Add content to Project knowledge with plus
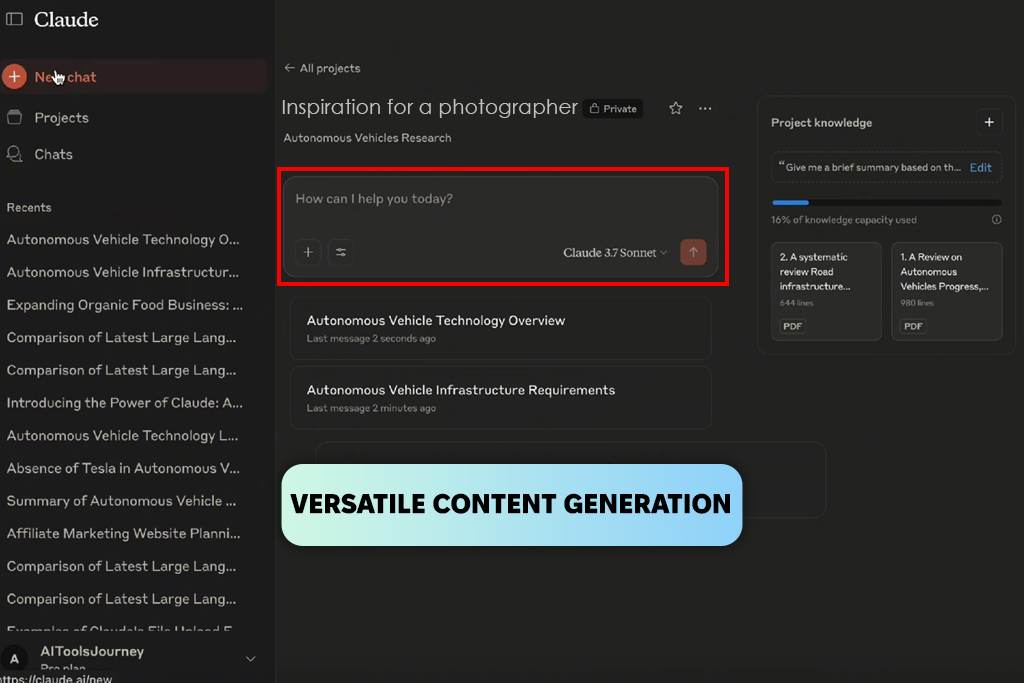The image size is (1024, 683). (x=989, y=122)
